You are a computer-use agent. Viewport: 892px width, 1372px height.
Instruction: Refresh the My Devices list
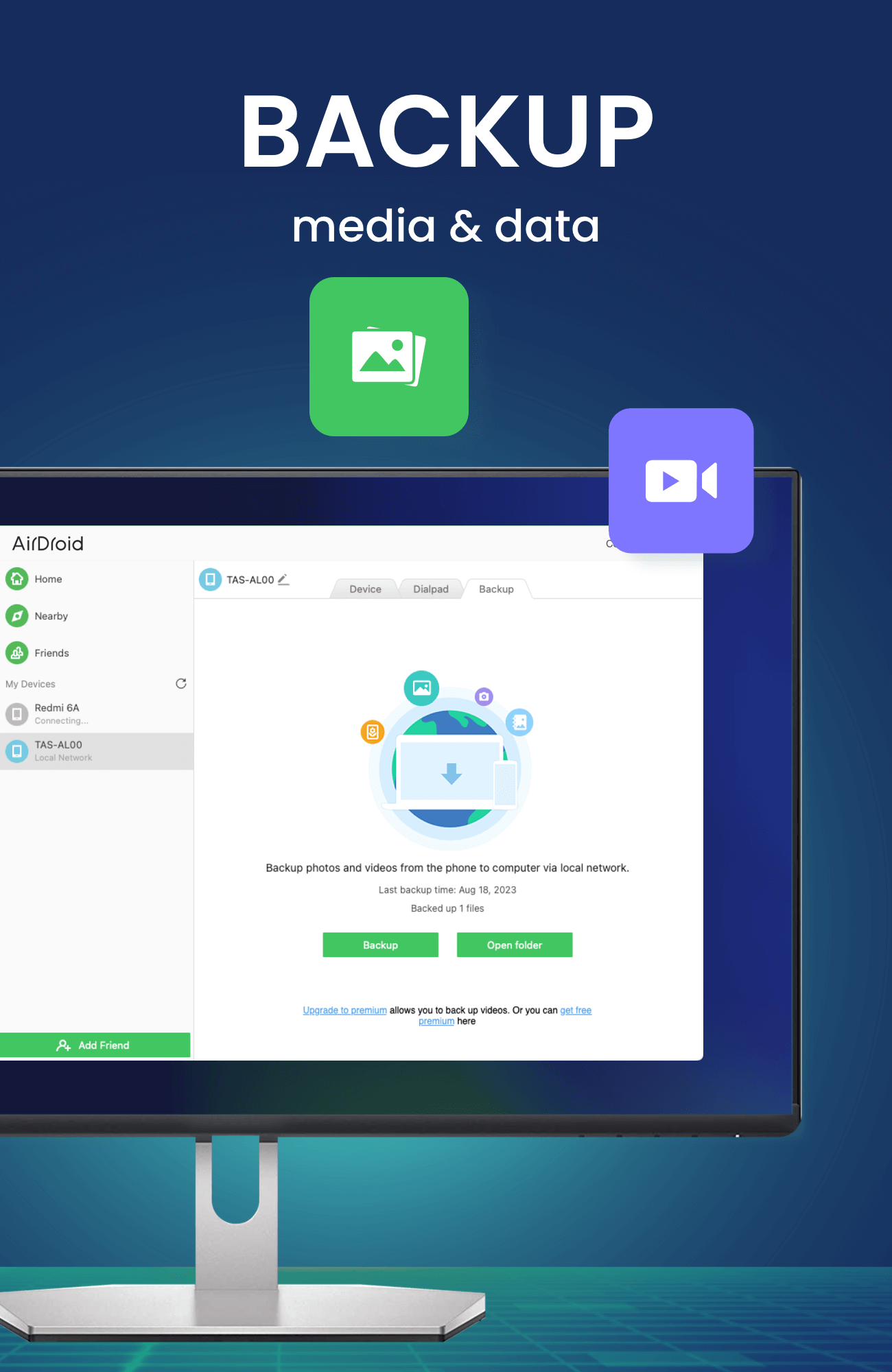click(181, 683)
